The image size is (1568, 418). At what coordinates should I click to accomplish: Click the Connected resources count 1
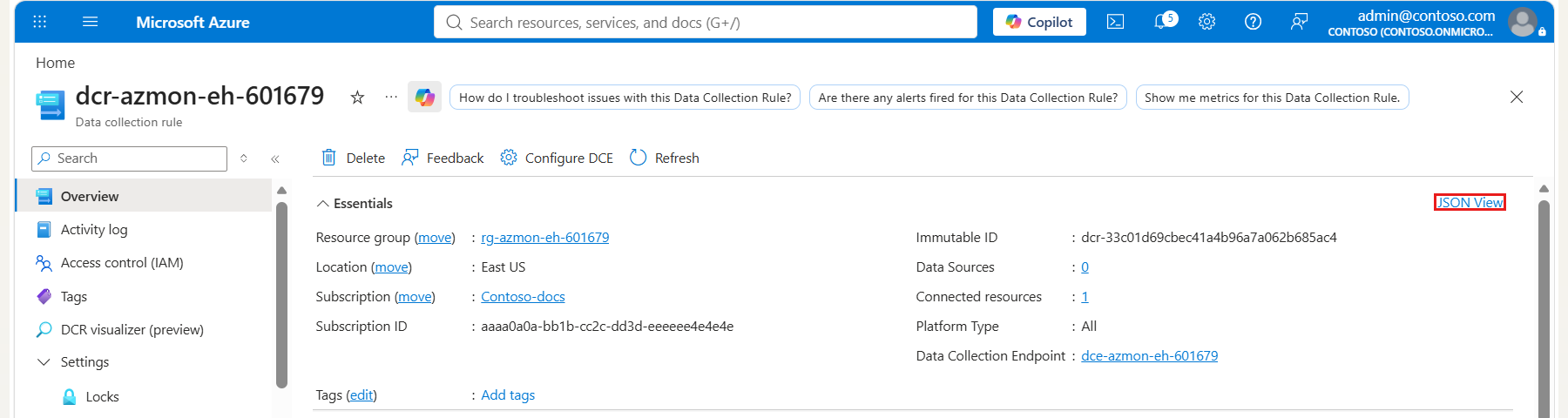(x=1085, y=296)
